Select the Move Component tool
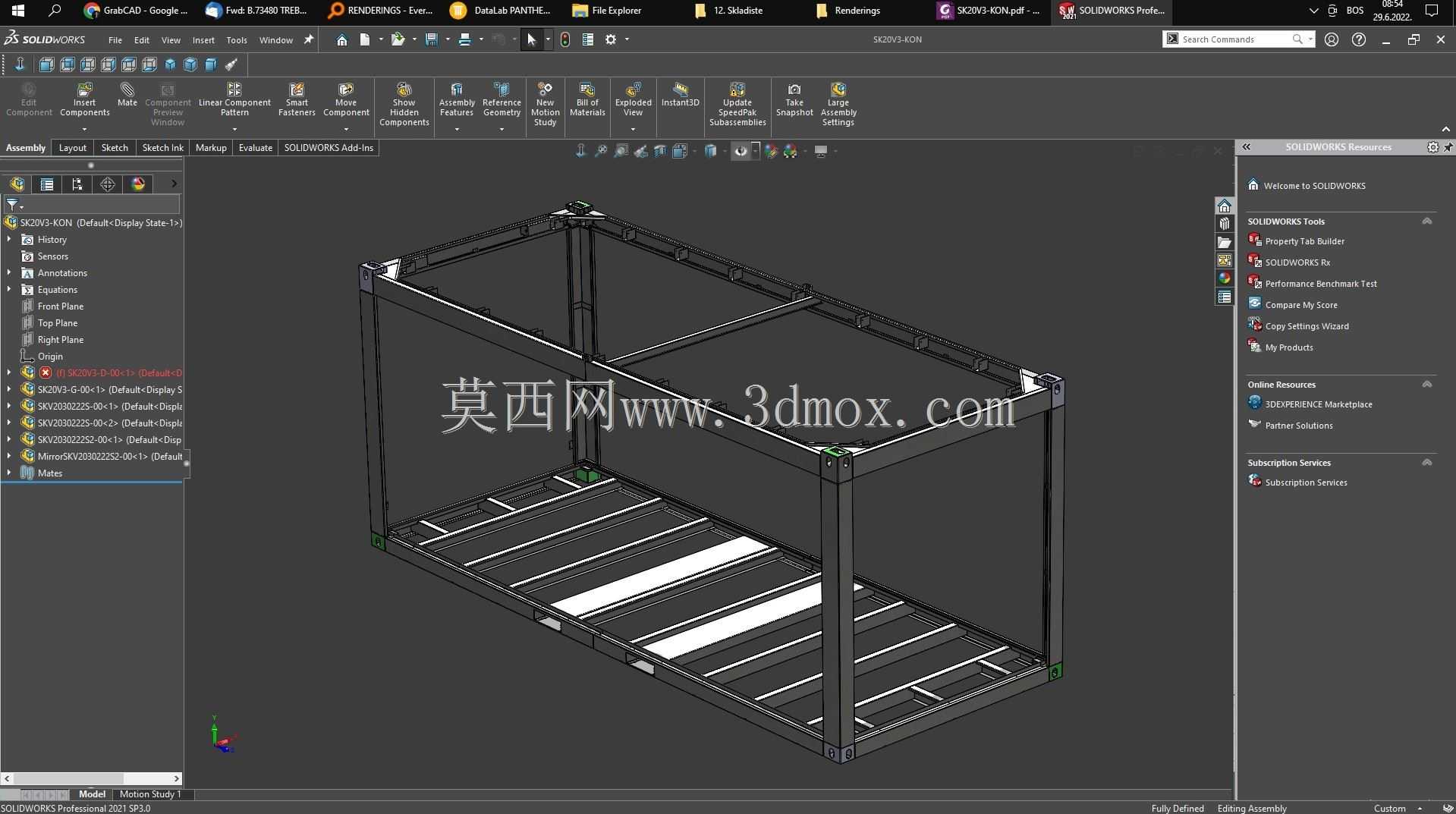Screen dimensions: 1456x814 (346, 99)
